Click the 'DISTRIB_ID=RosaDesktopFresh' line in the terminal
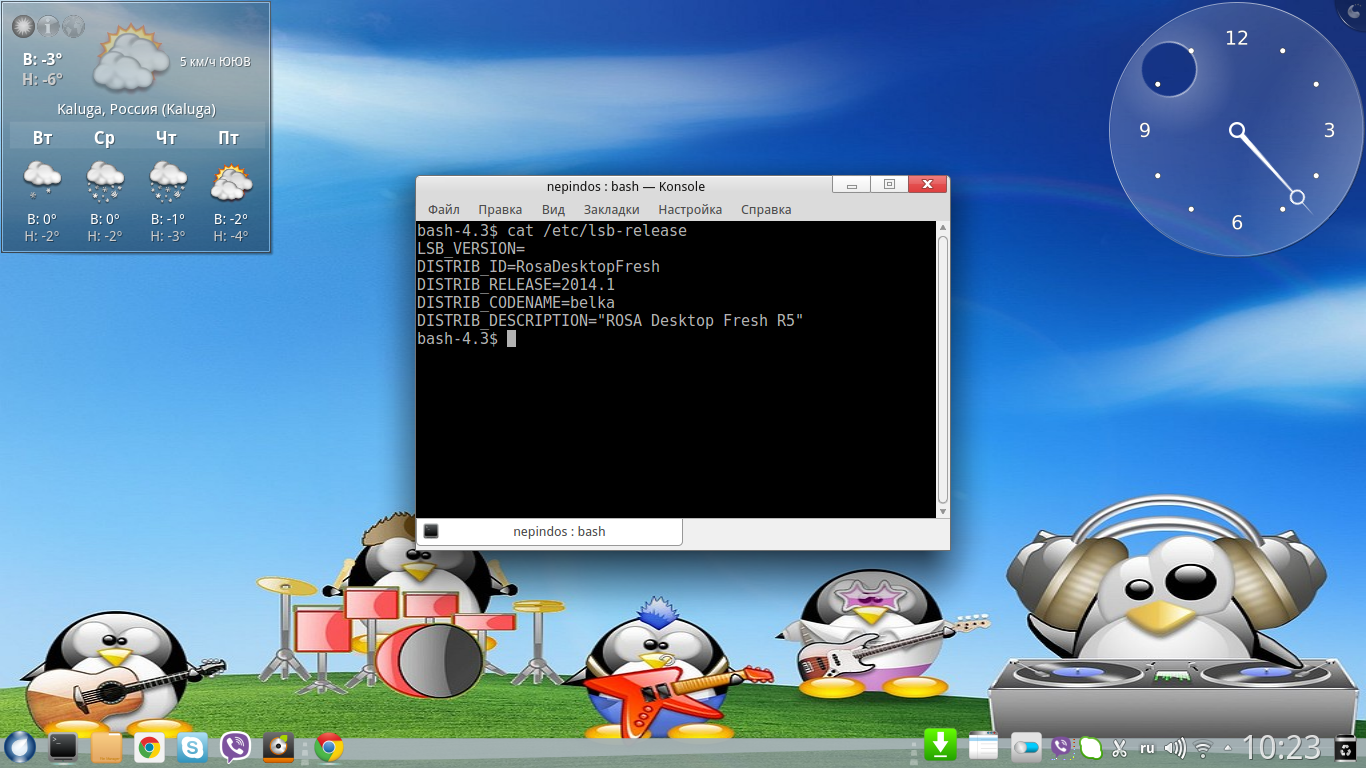This screenshot has height=768, width=1366. click(538, 267)
